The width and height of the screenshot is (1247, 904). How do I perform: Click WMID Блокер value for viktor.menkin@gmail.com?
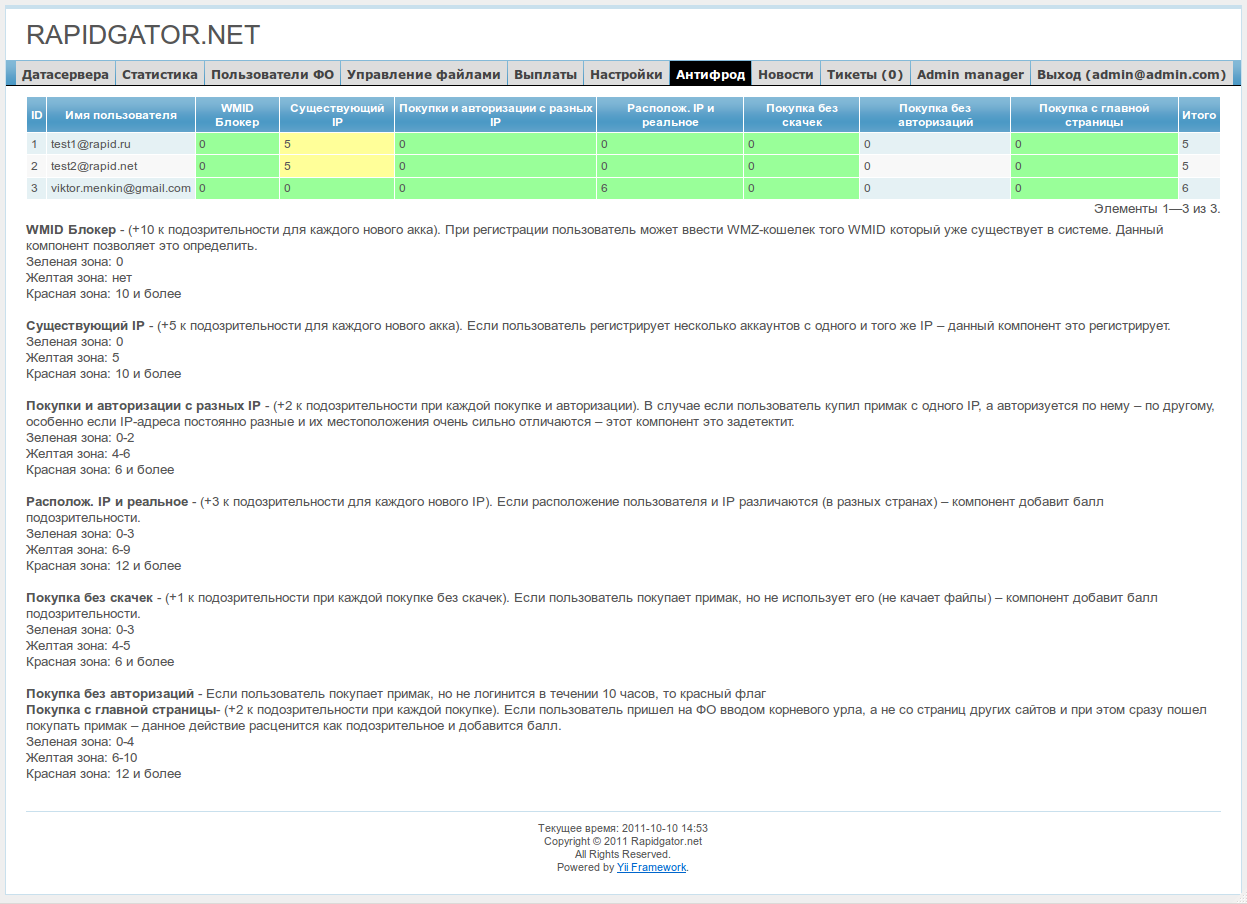coord(237,188)
